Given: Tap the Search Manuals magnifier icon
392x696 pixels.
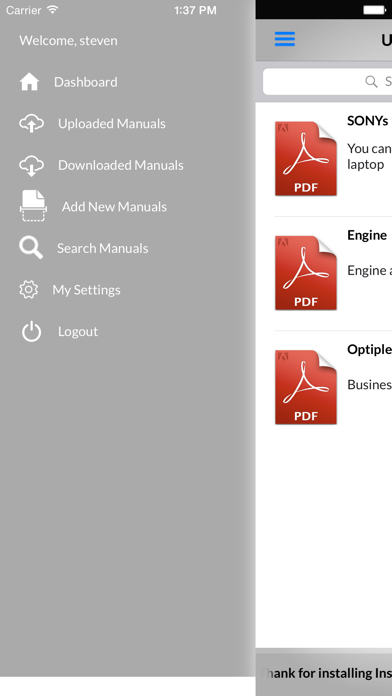Looking at the screenshot, I should pos(31,248).
